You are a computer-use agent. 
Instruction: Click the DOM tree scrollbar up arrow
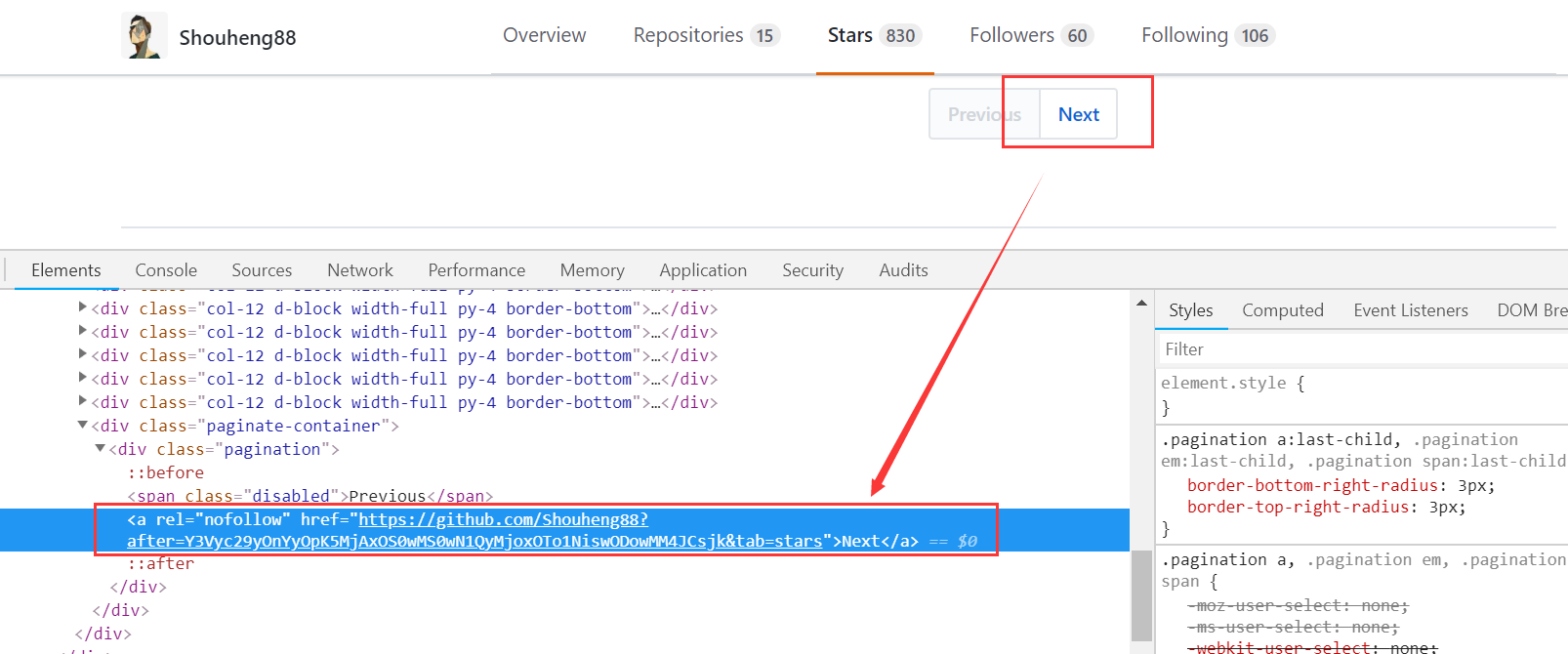click(x=1141, y=303)
